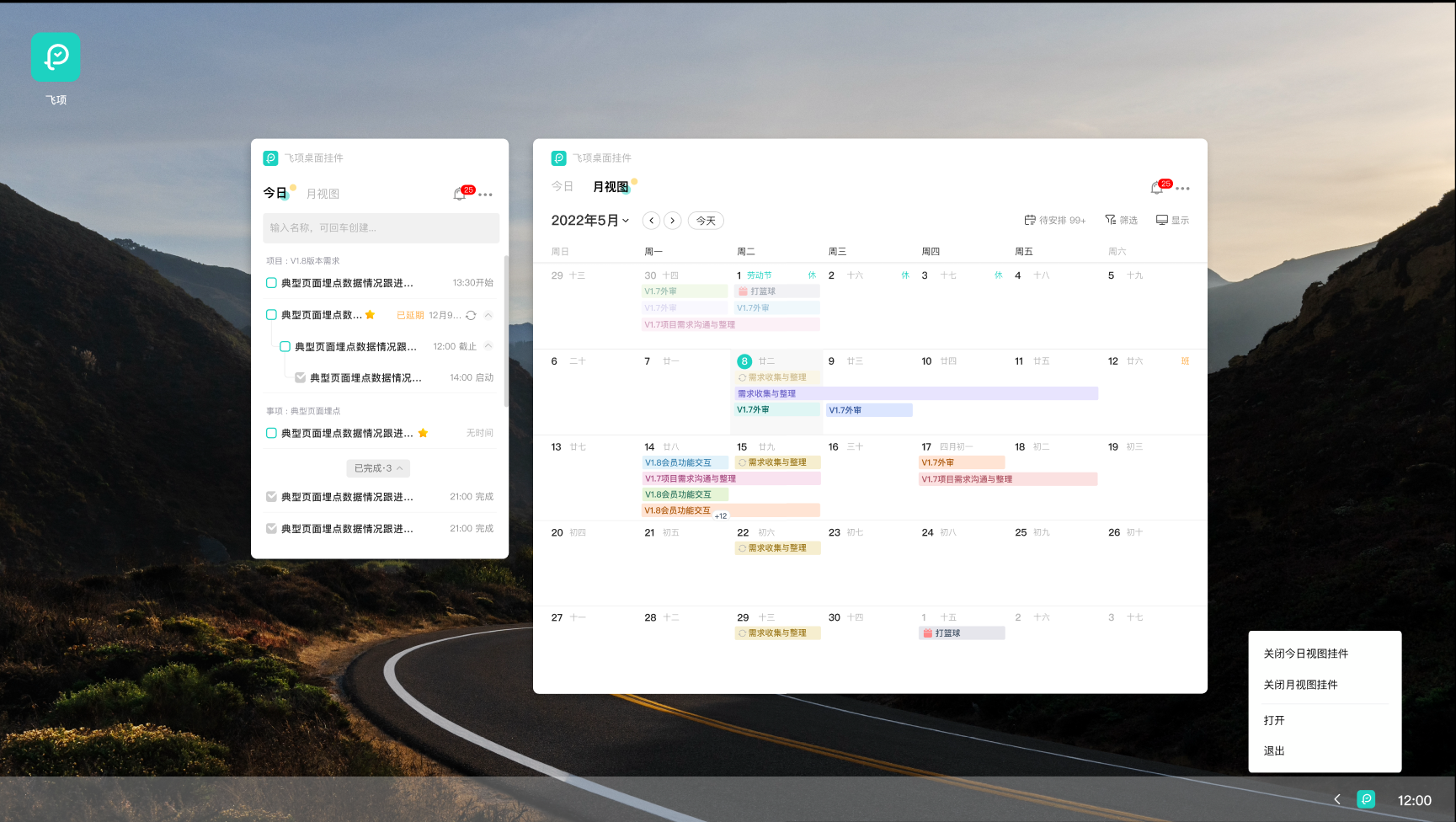
Task: Go to next month with the right arrow
Action: 673,220
